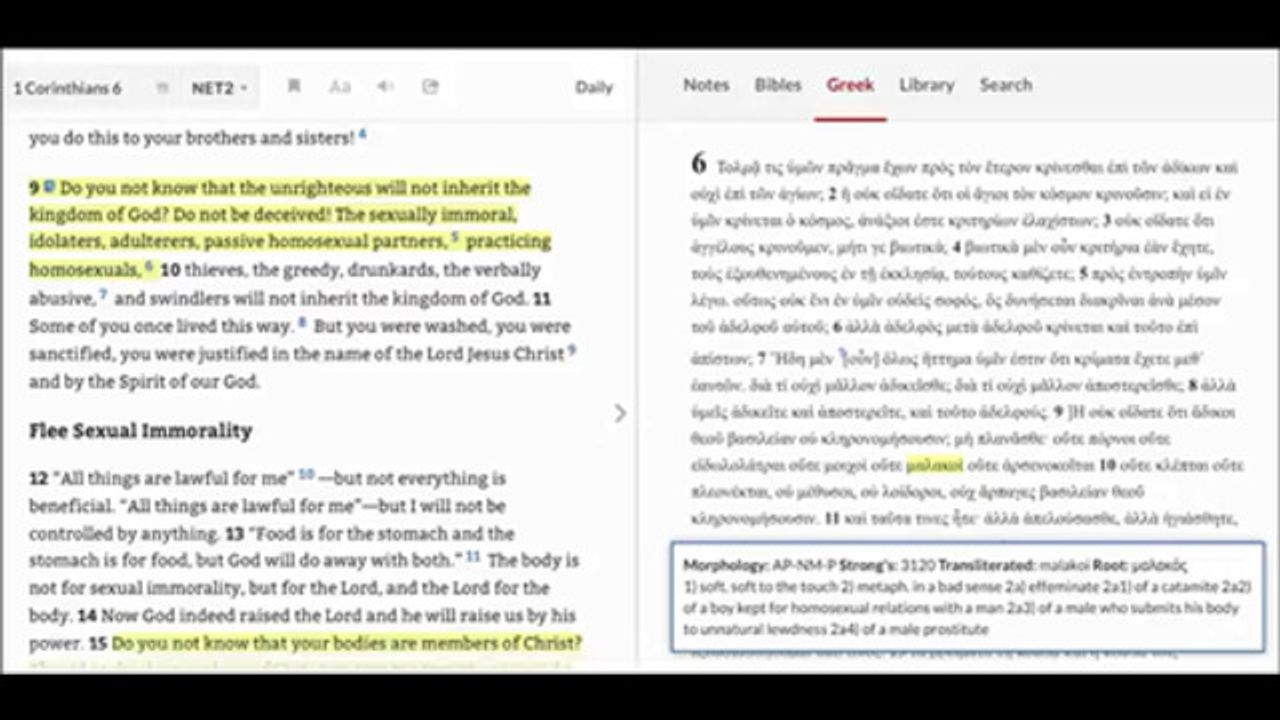This screenshot has height=720, width=1280.
Task: Open footnote 5 after passive homosexual partners
Action: click(454, 237)
